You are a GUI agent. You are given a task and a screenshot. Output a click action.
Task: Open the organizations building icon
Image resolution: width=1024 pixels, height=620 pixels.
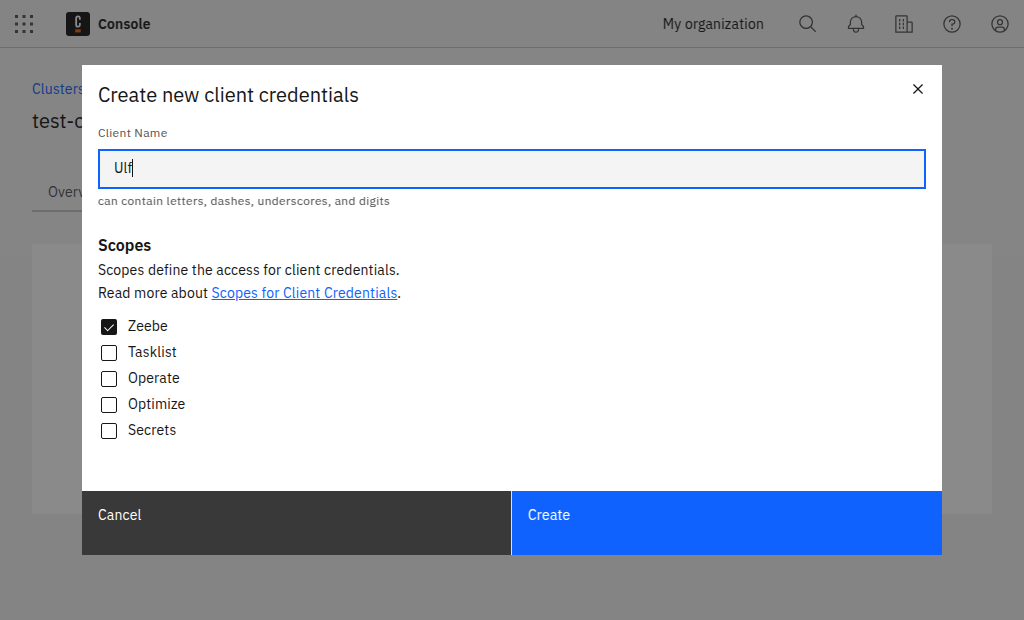(x=904, y=23)
